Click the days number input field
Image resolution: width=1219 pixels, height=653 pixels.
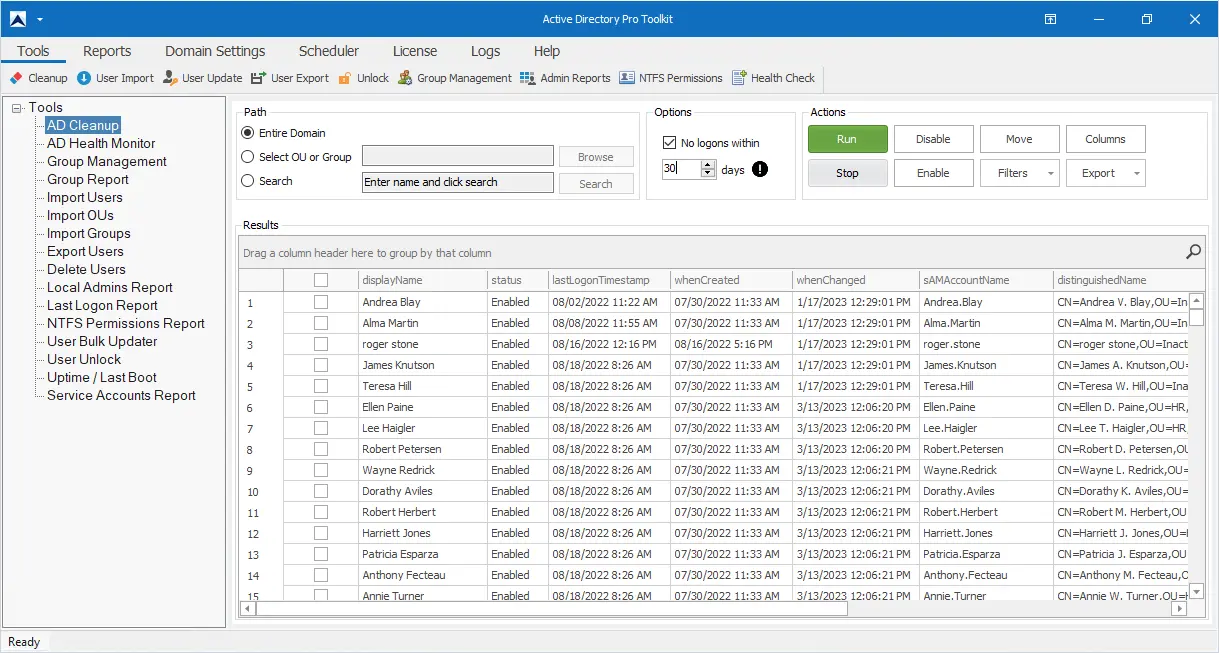(x=681, y=170)
